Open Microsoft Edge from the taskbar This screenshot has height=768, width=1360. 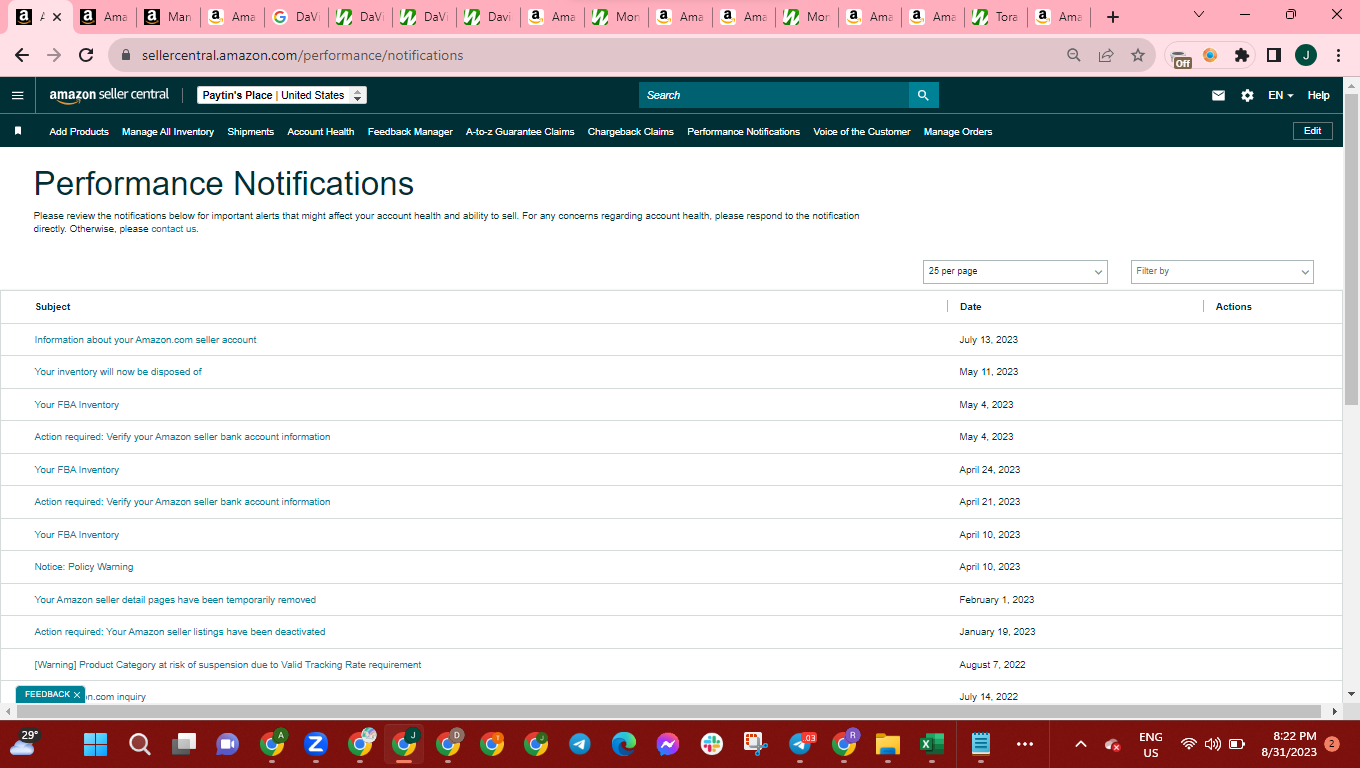coord(624,744)
